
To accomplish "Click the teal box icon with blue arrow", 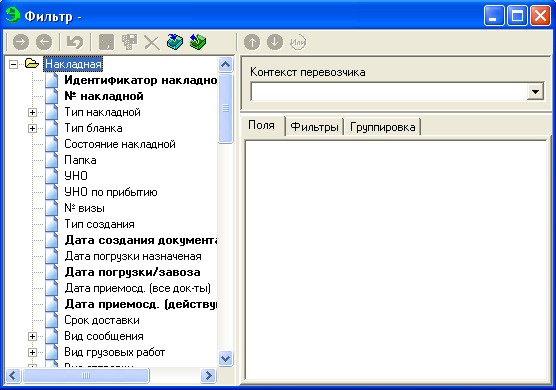I will click(x=175, y=42).
